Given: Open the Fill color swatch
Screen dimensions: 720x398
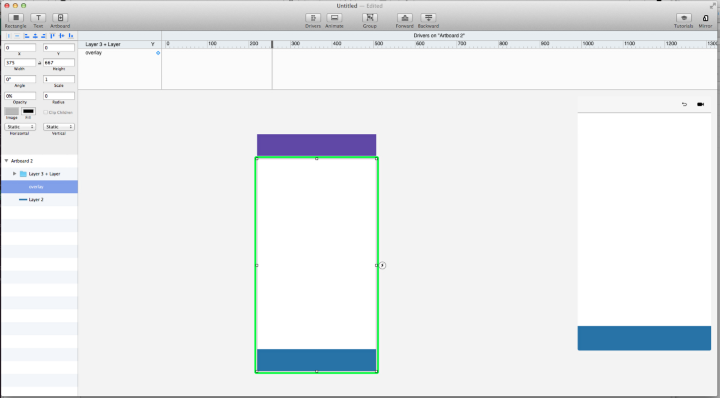Looking at the screenshot, I should (28, 111).
